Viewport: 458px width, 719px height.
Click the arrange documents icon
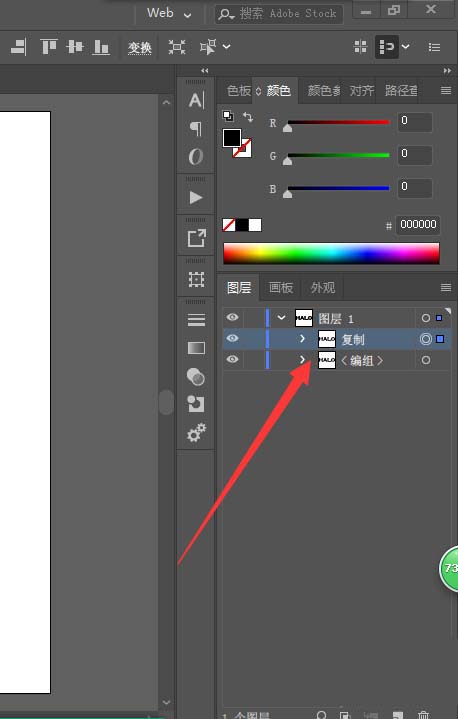click(x=386, y=47)
